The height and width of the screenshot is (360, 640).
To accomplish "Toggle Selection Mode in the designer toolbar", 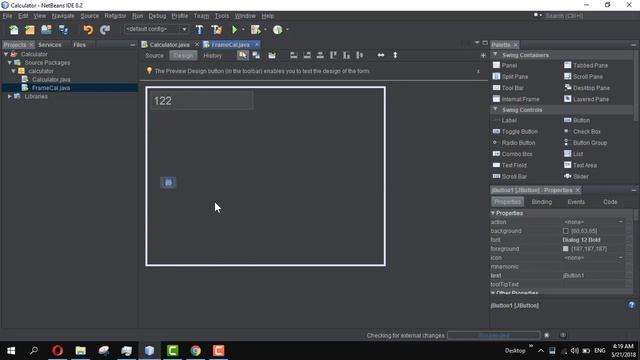I will (x=242, y=55).
